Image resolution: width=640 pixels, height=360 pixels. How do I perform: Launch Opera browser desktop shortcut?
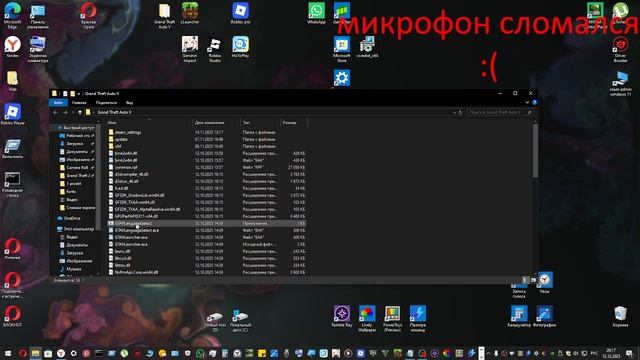tap(88, 16)
